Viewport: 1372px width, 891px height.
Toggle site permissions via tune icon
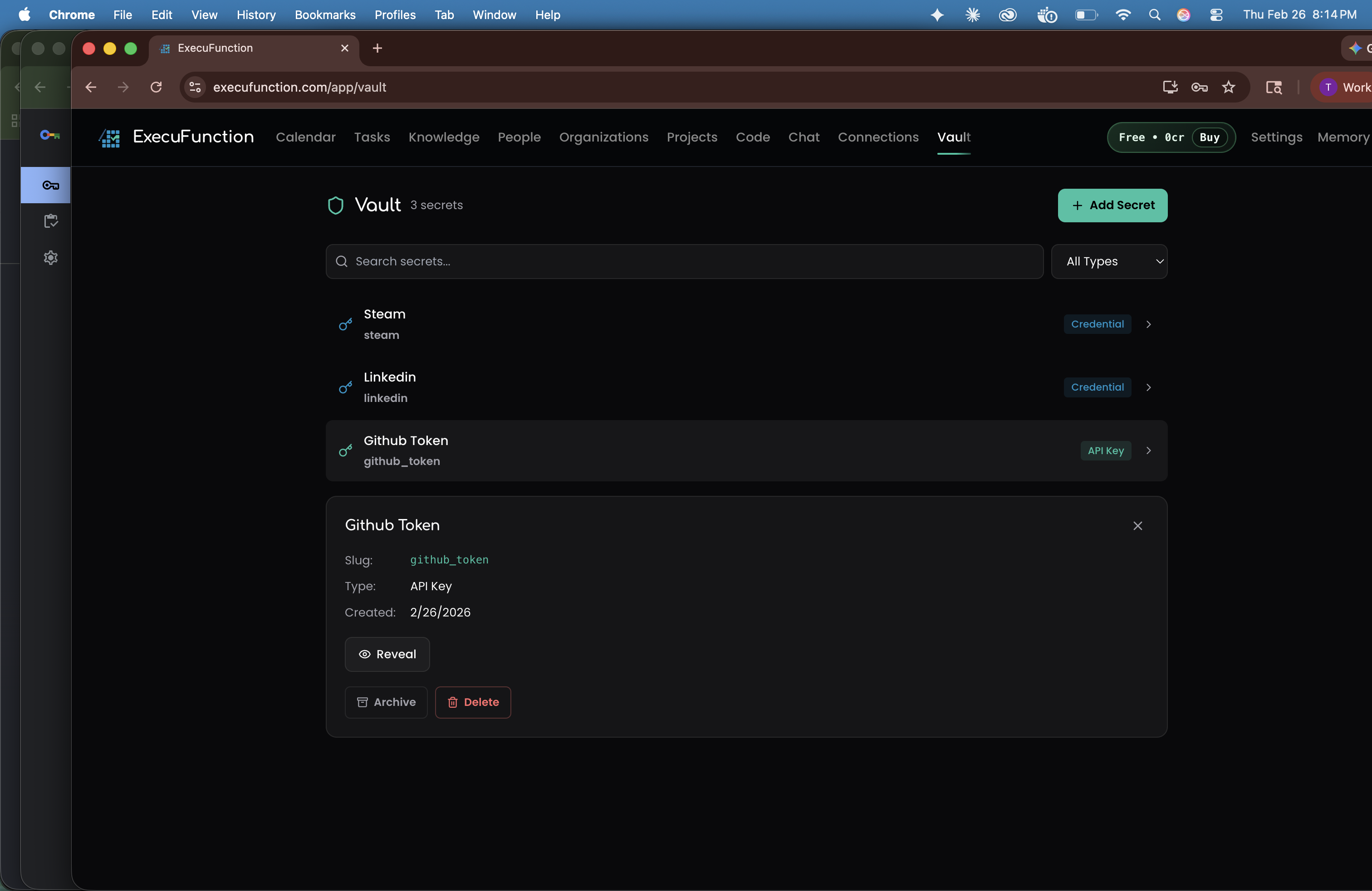click(194, 87)
